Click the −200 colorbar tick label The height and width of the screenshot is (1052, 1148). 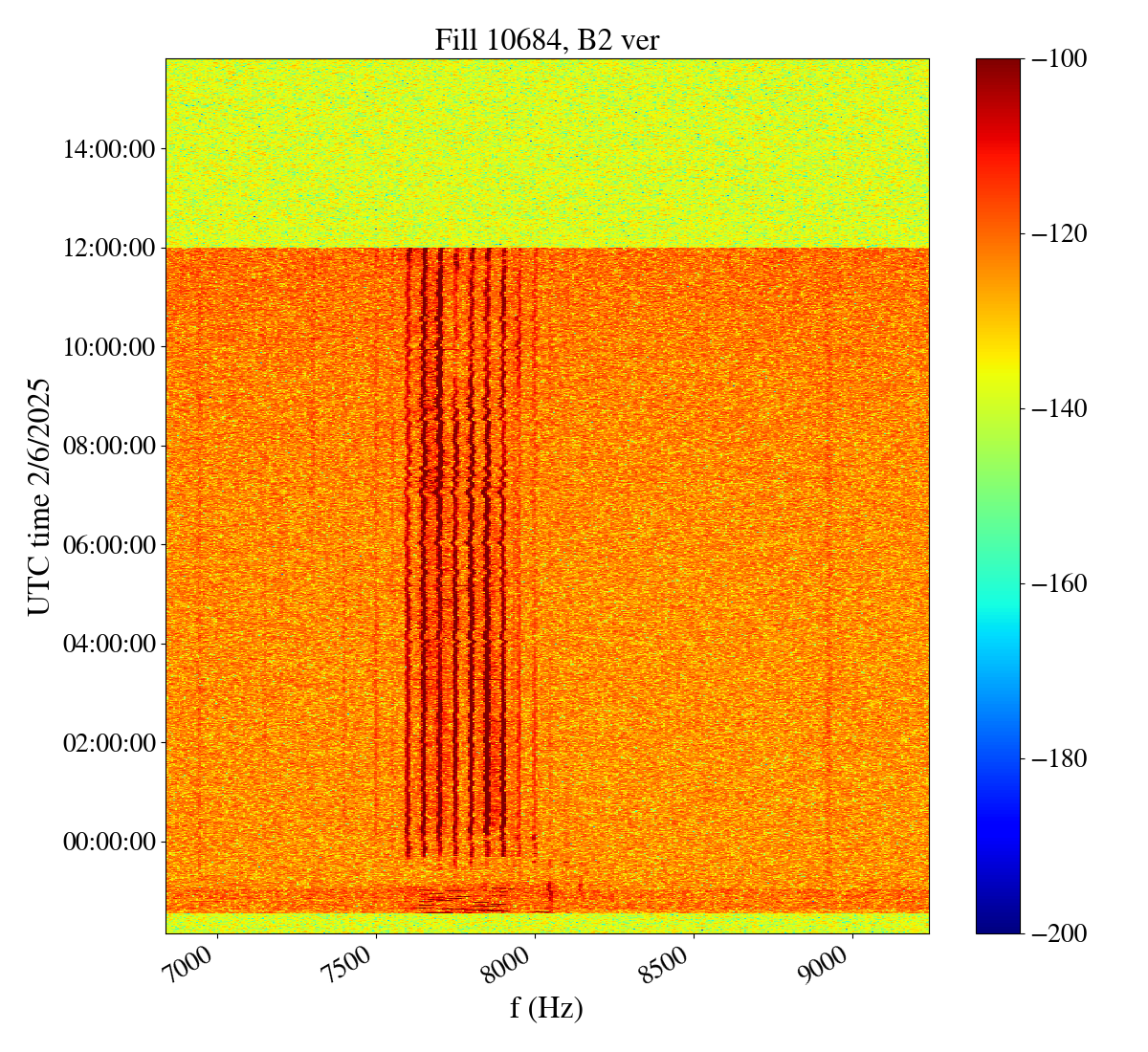(x=1060, y=933)
